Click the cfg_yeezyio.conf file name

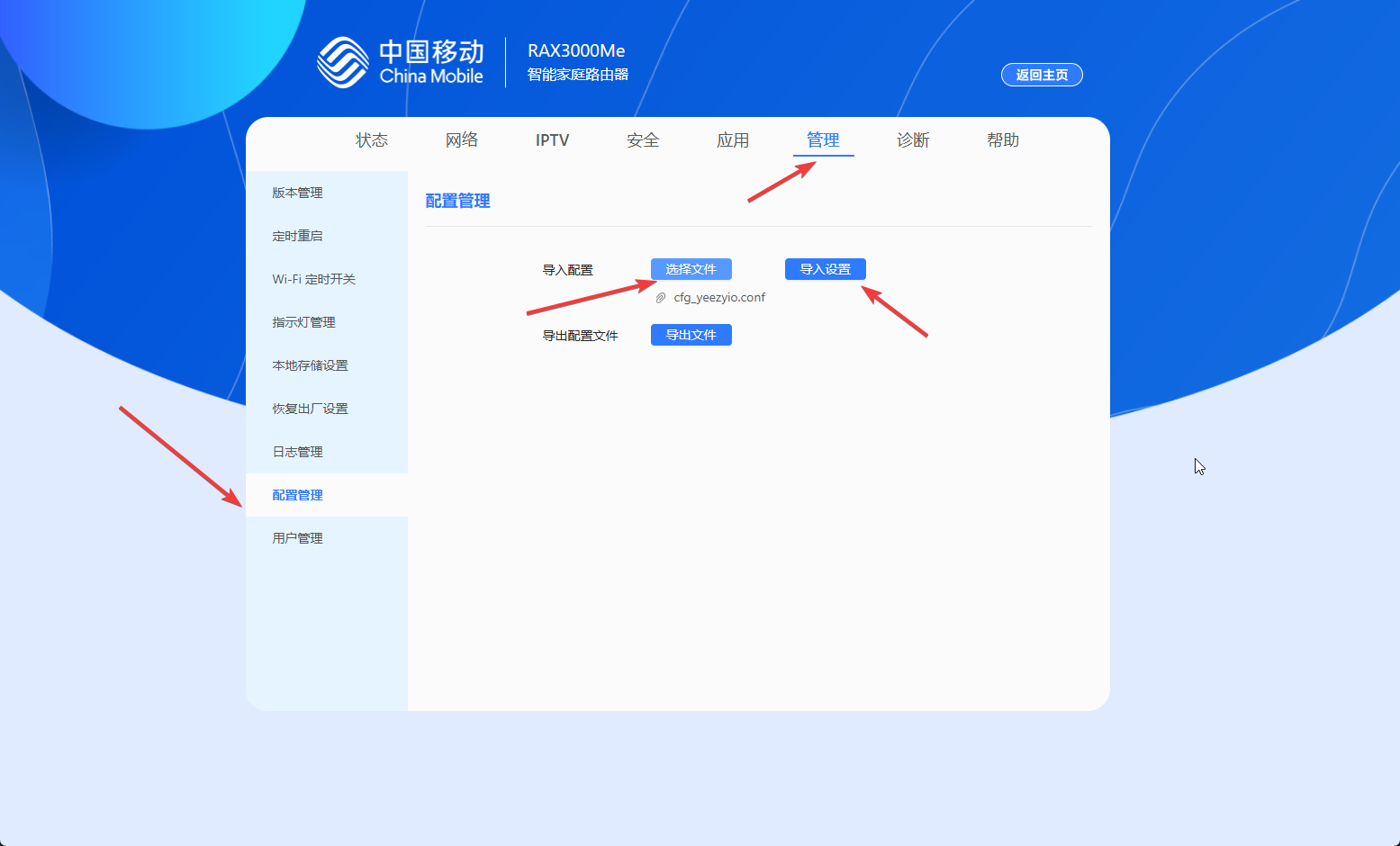(x=719, y=298)
